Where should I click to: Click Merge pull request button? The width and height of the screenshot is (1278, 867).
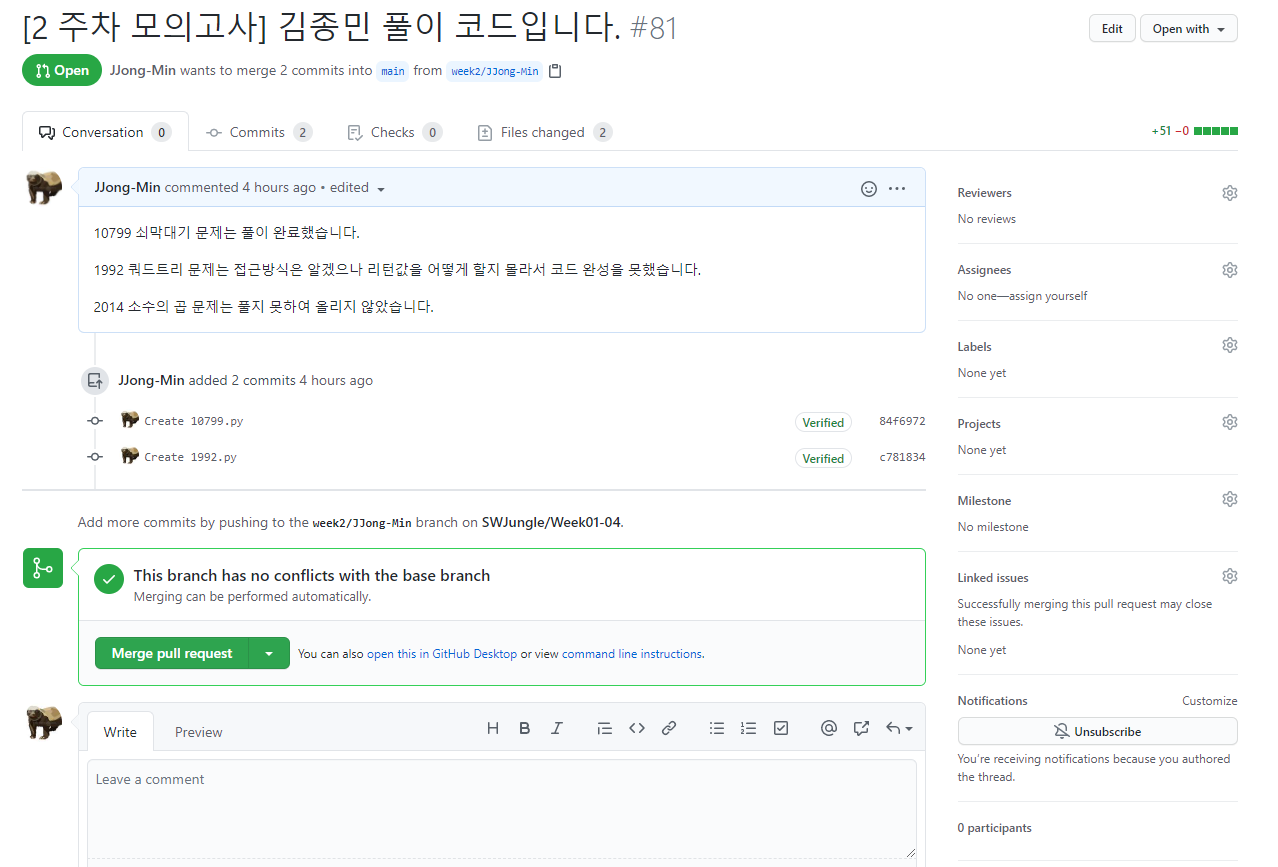click(x=172, y=653)
